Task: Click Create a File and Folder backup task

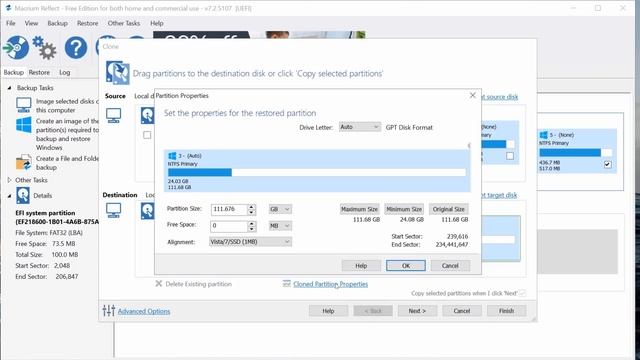Action: [67, 163]
